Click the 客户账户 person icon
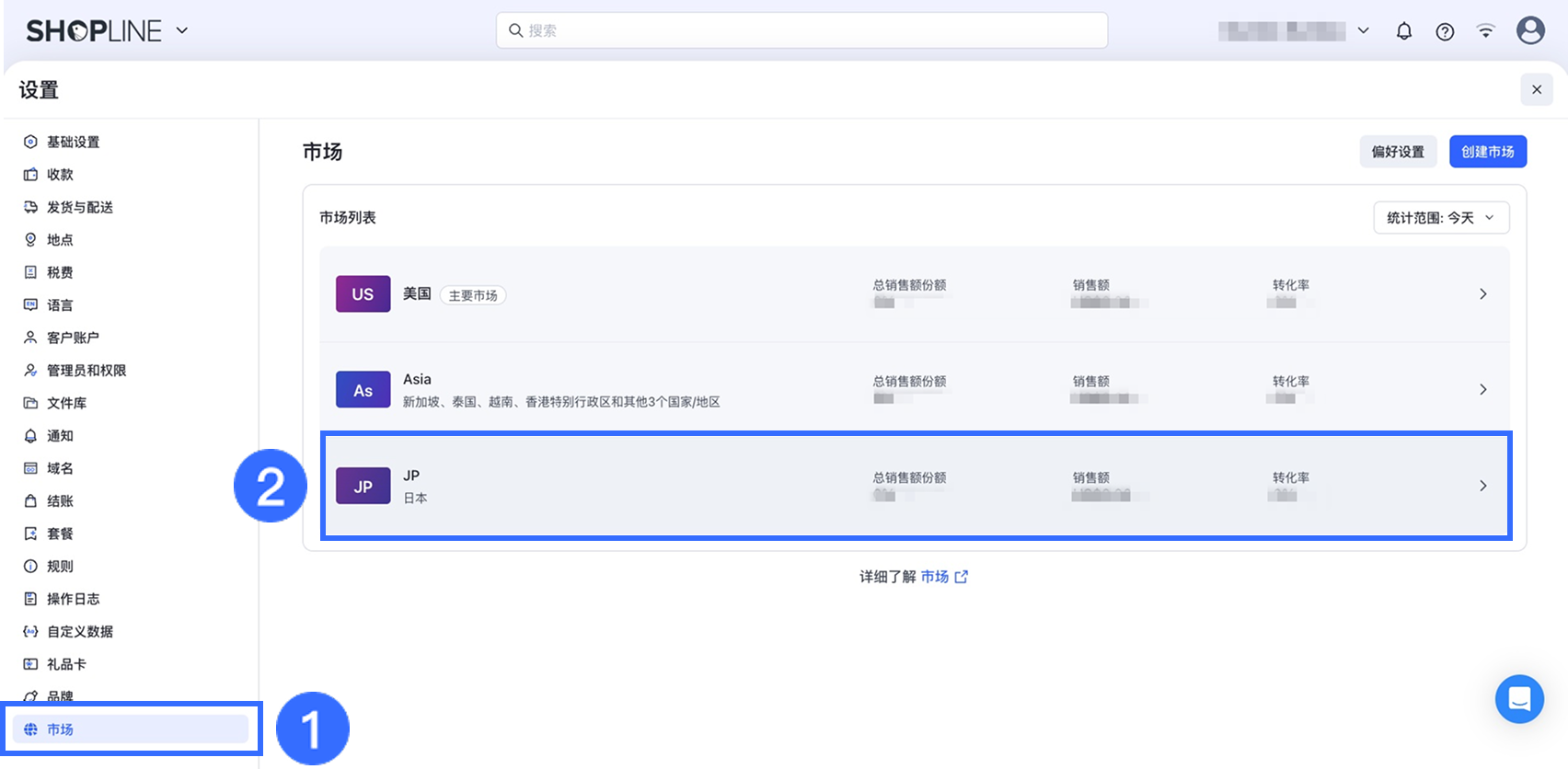 [x=30, y=338]
